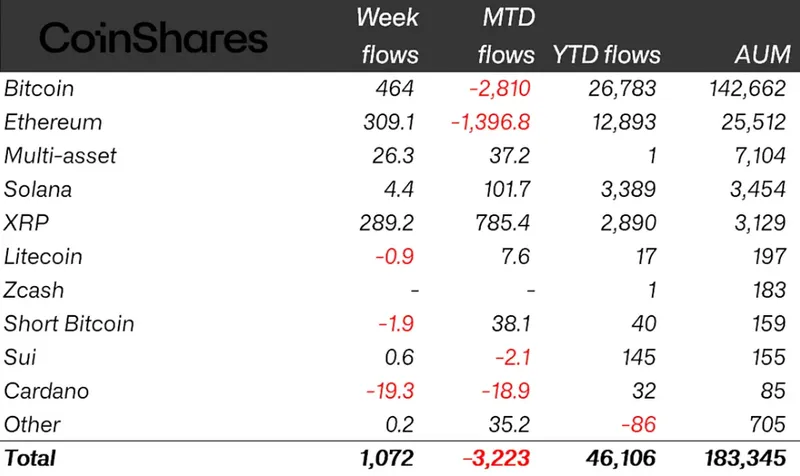Select the Sui row label

coord(20,357)
